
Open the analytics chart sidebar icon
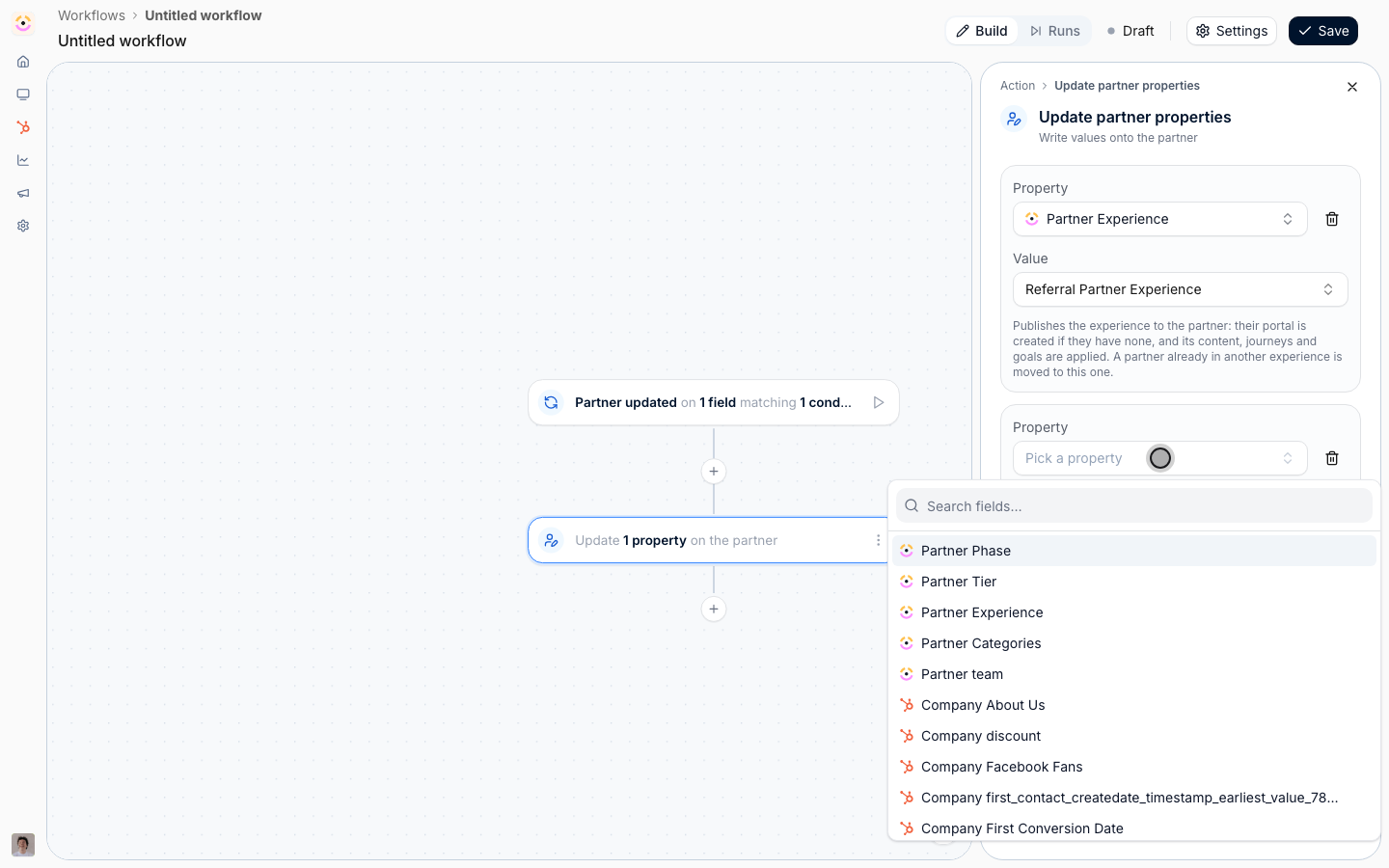click(23, 160)
